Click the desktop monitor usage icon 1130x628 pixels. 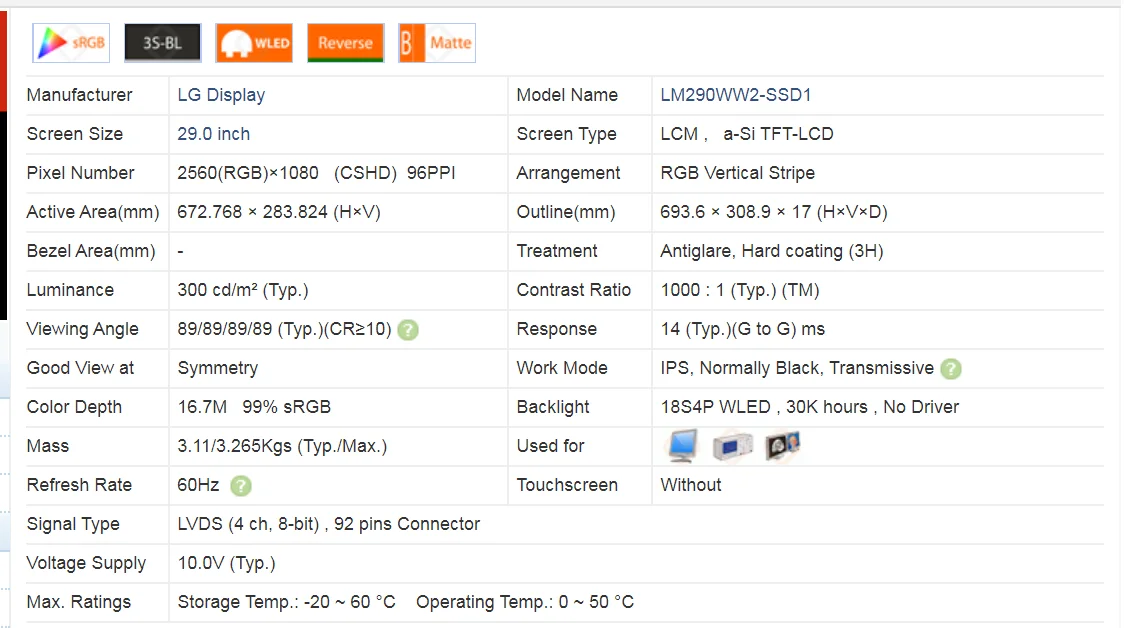682,446
